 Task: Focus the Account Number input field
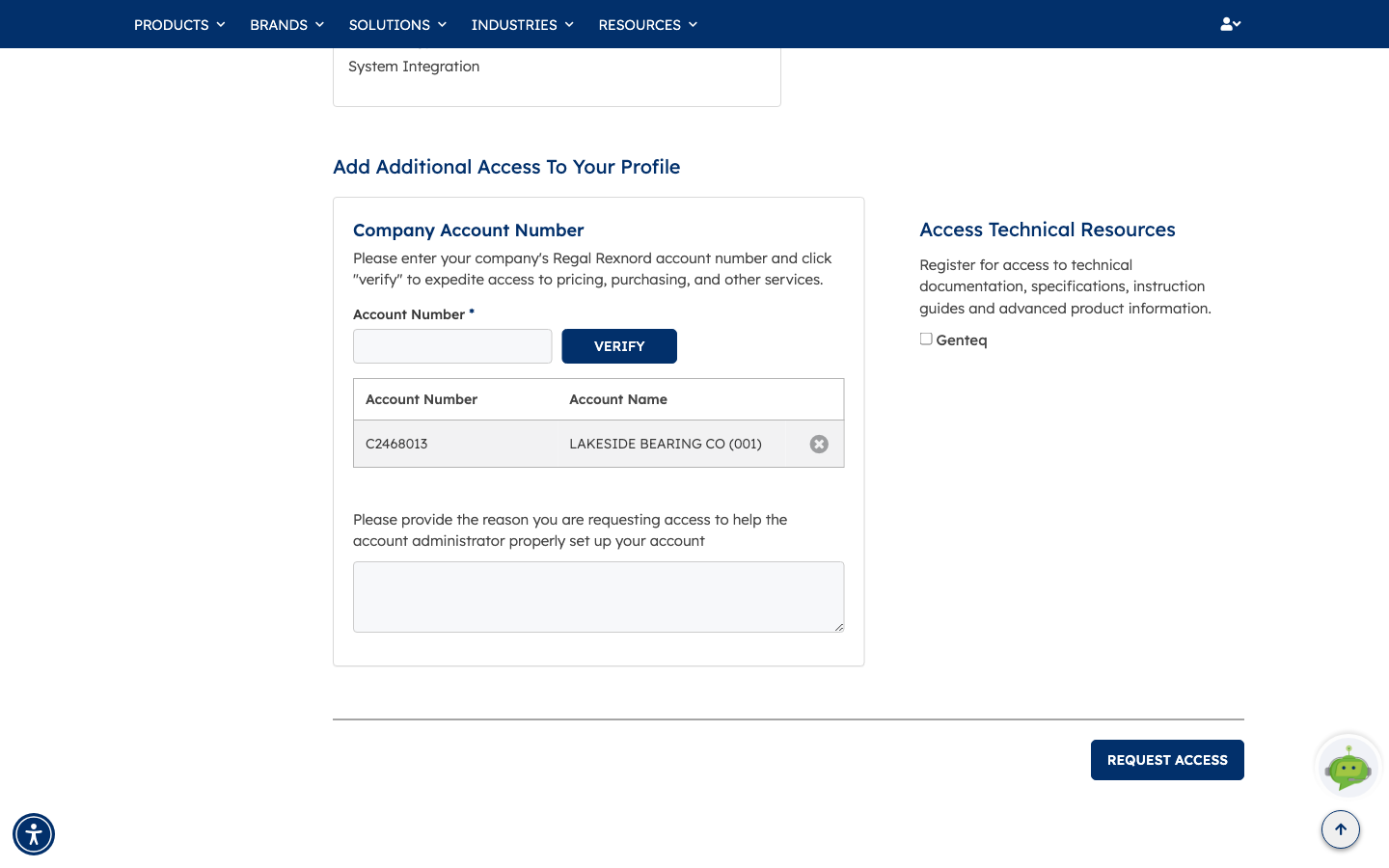pos(452,346)
